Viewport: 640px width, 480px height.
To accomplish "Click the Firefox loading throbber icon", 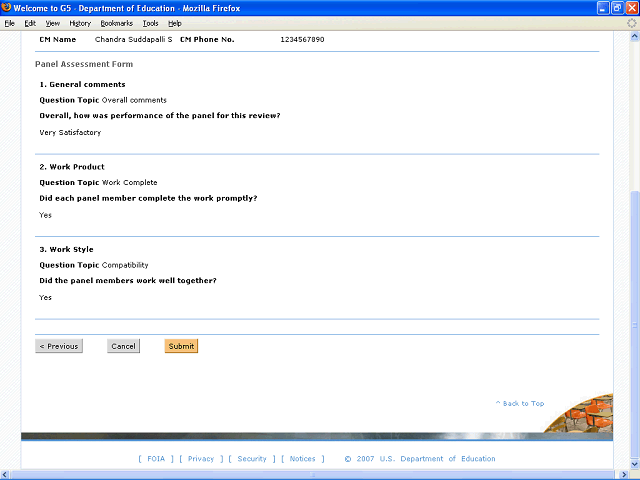I will (631, 23).
